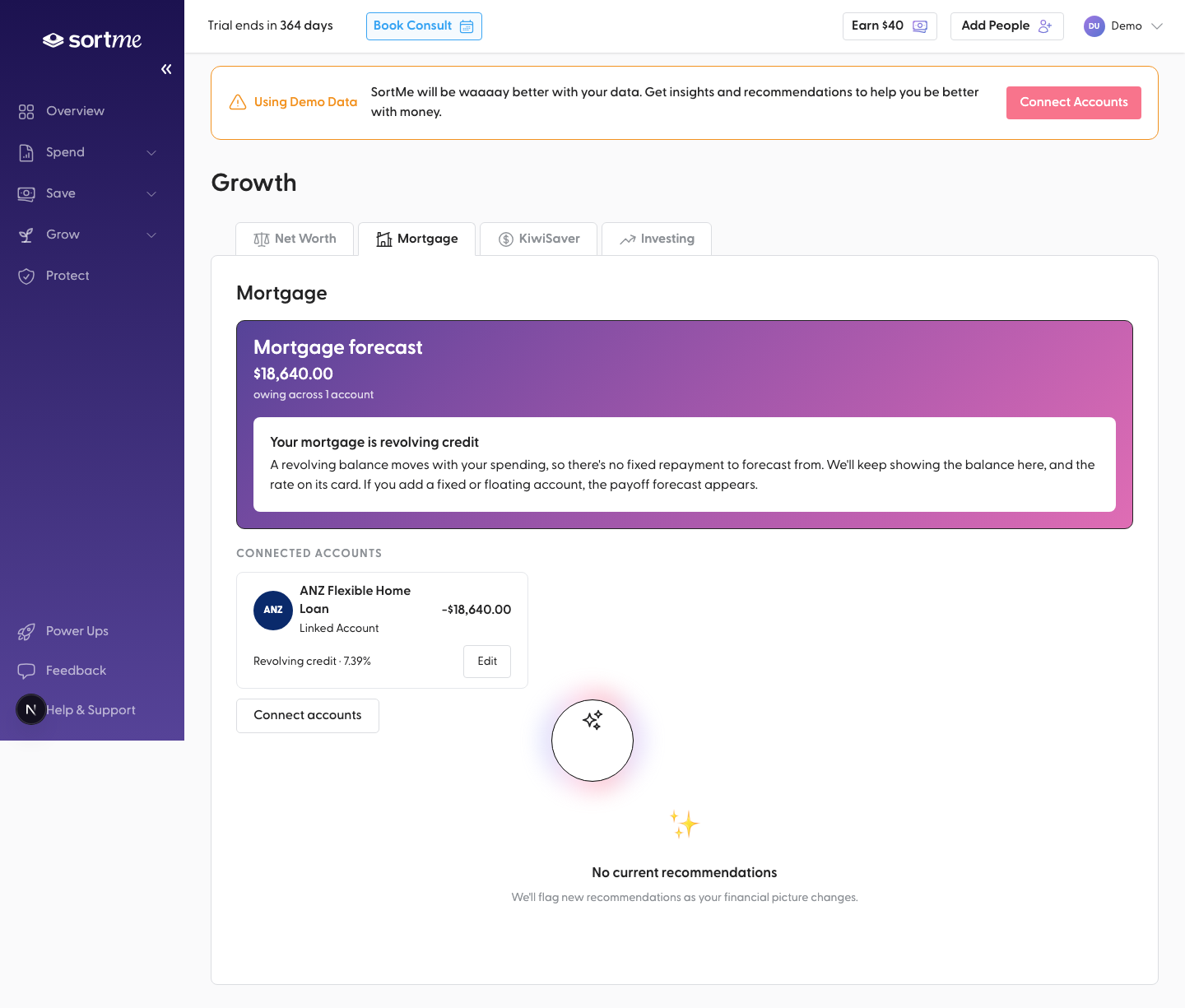The width and height of the screenshot is (1185, 1008).
Task: Click the Add People person-plus icon
Action: [1045, 26]
